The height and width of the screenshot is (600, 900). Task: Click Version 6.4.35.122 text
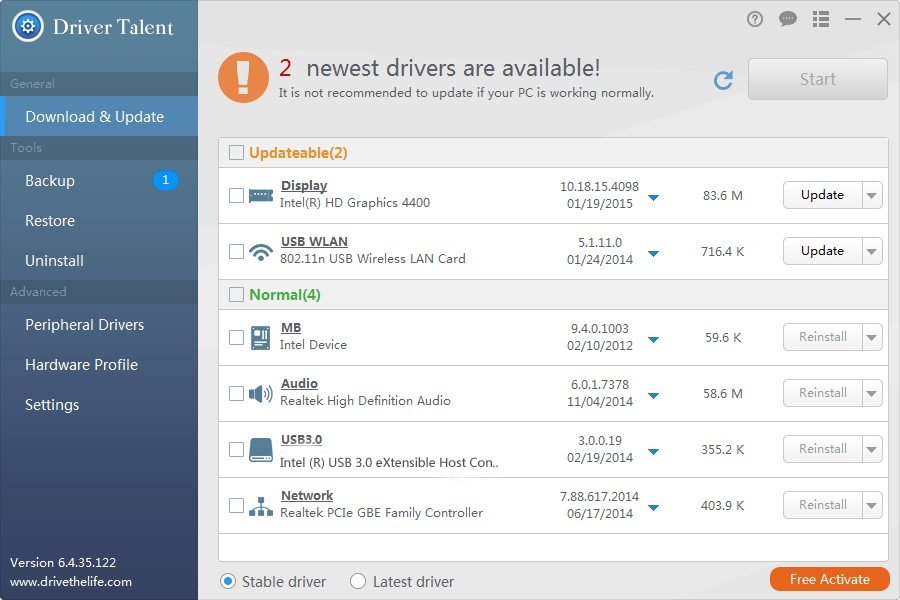pos(63,563)
